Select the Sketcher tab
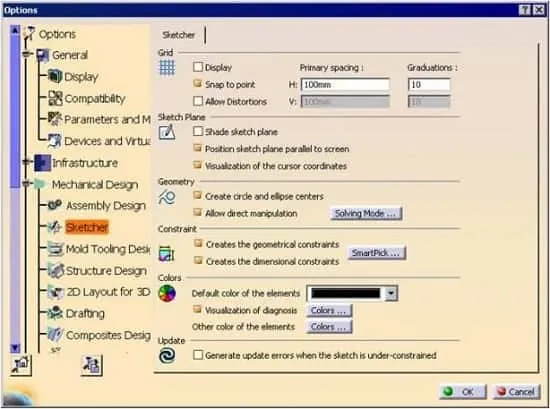Viewport: 550px width, 409px height. coord(179,35)
